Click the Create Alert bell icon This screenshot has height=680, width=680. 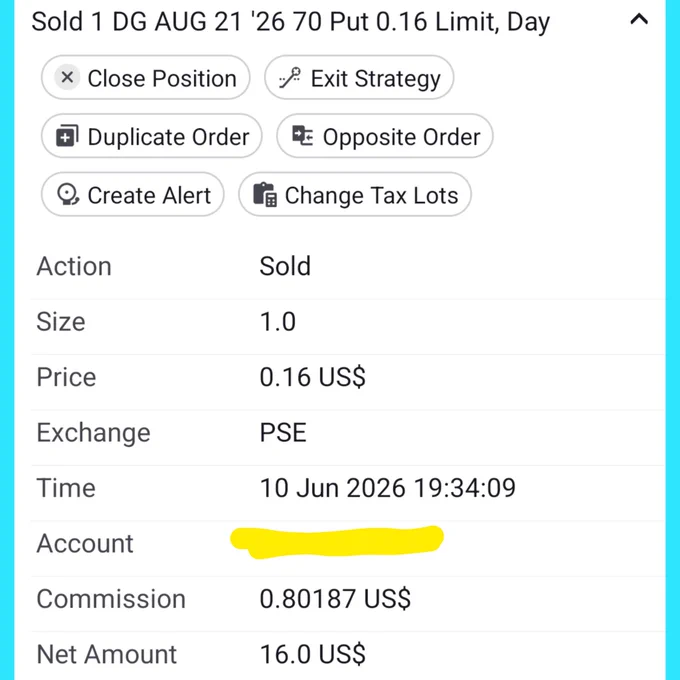(x=68, y=195)
